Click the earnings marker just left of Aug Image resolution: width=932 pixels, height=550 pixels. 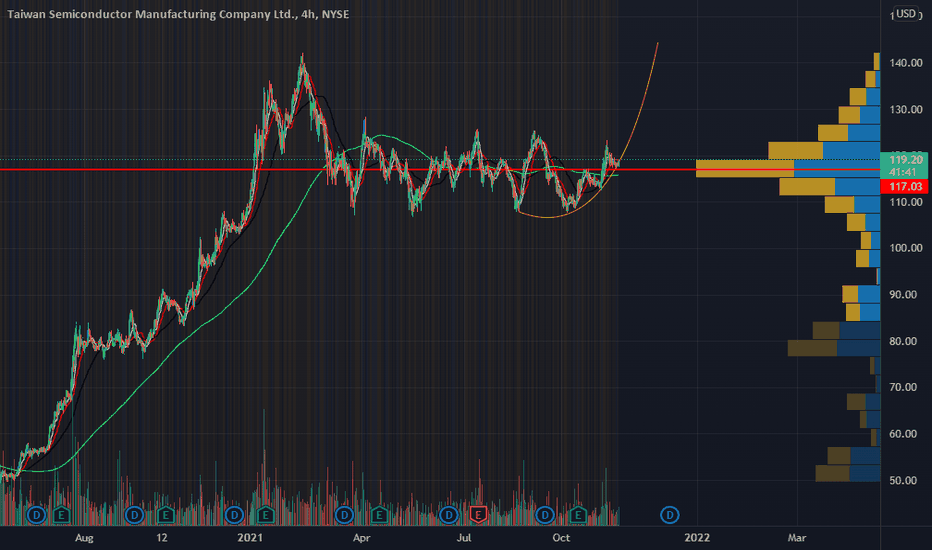[61, 515]
